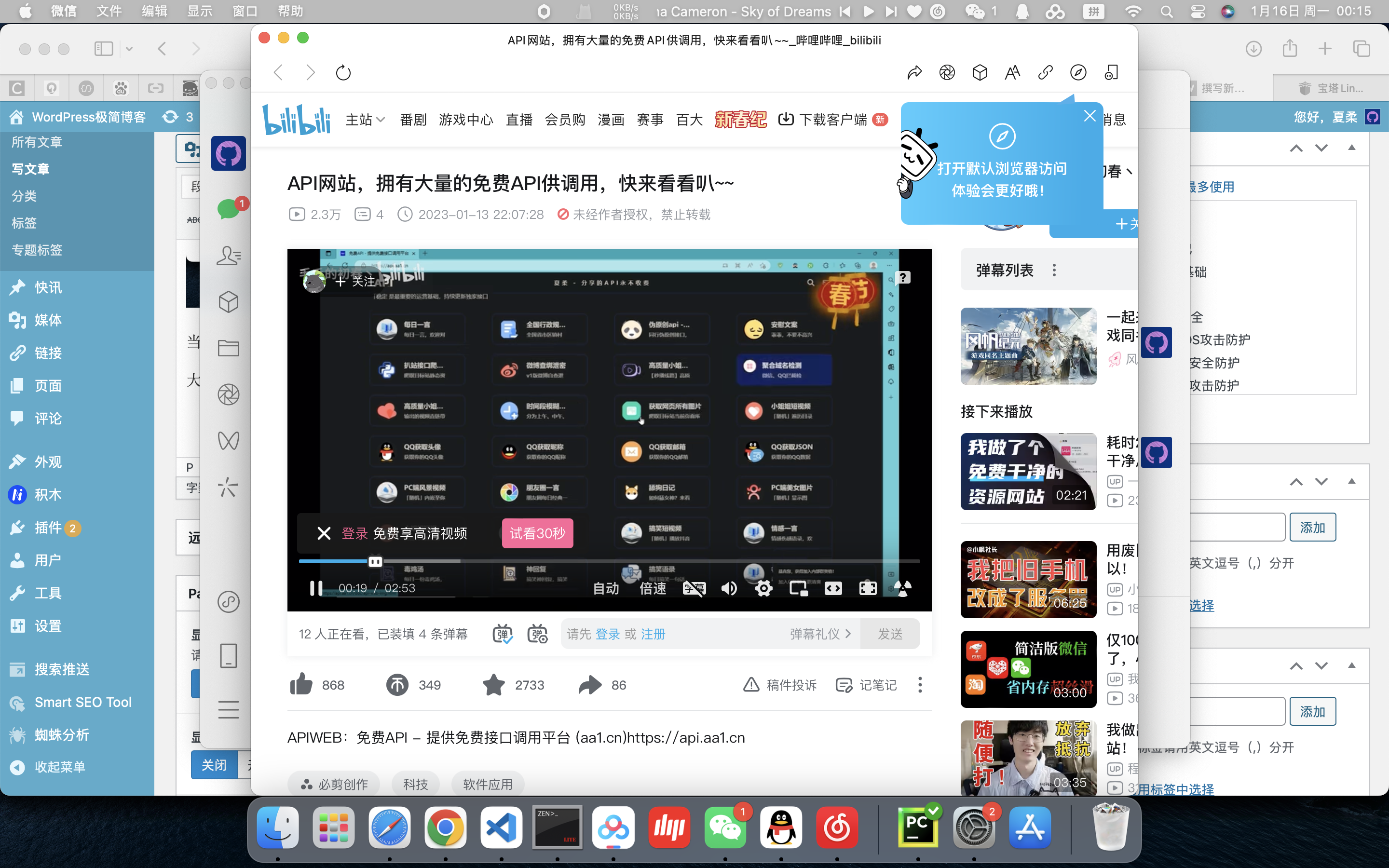Open 直播 in bilibili navigation
The image size is (1389, 868).
pos(519,120)
